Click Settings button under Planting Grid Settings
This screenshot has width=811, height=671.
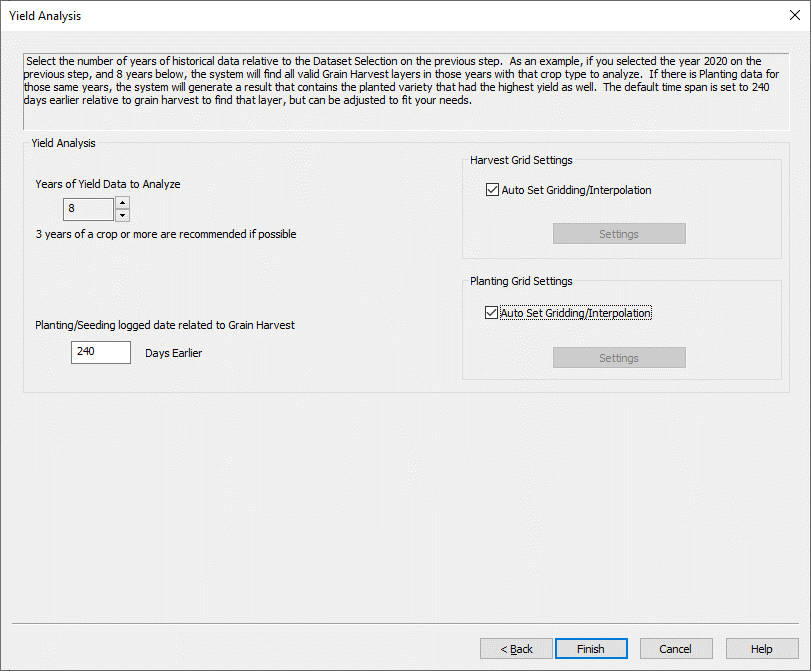coord(619,358)
